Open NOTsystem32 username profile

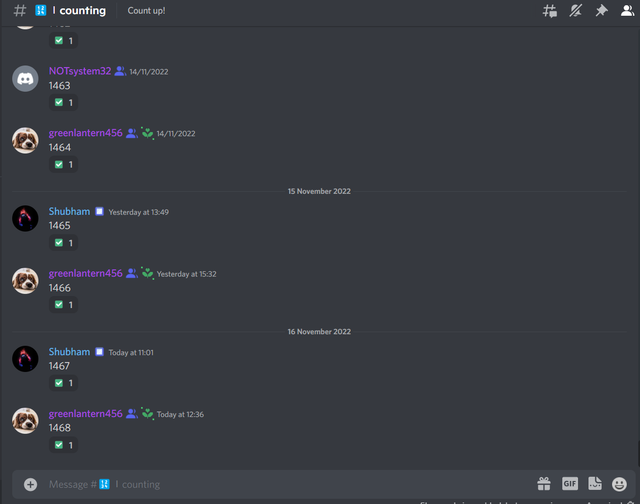[80, 71]
